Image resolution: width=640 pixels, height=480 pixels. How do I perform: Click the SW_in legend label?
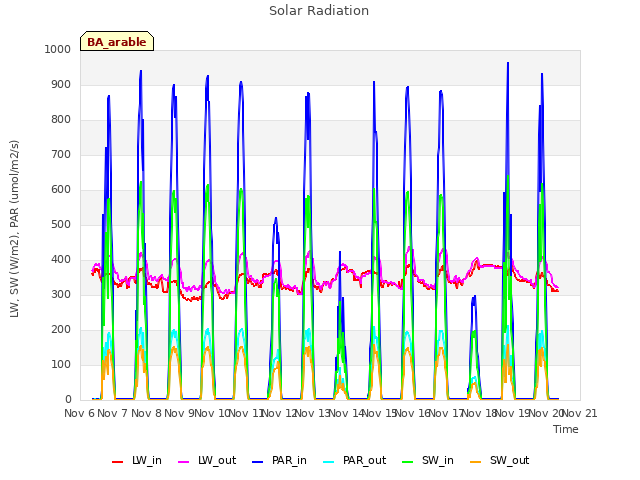438,461
